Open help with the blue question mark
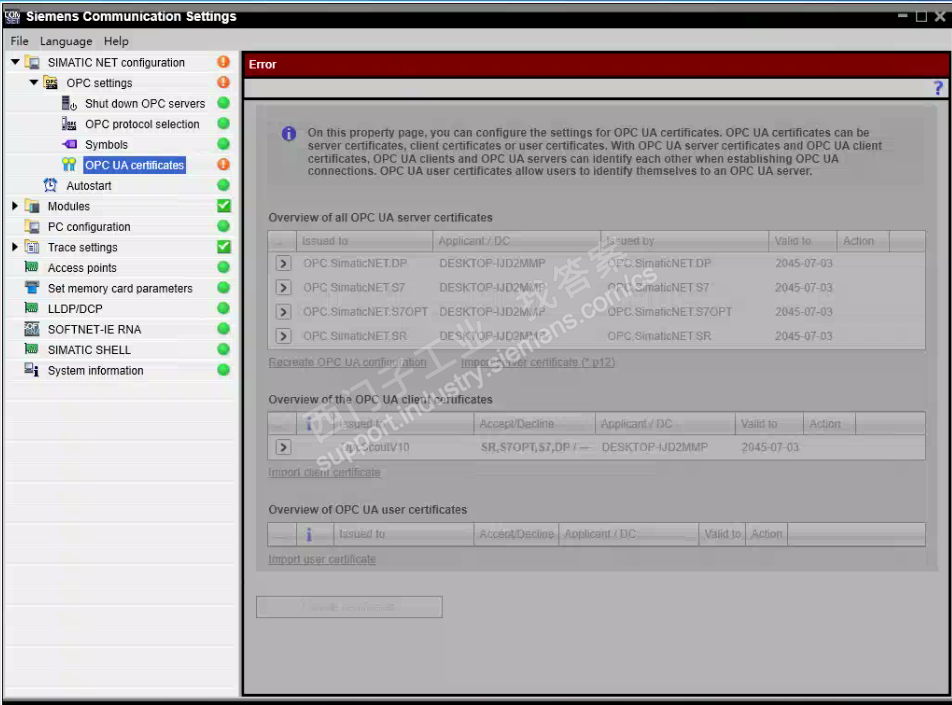952x705 pixels. tap(938, 89)
